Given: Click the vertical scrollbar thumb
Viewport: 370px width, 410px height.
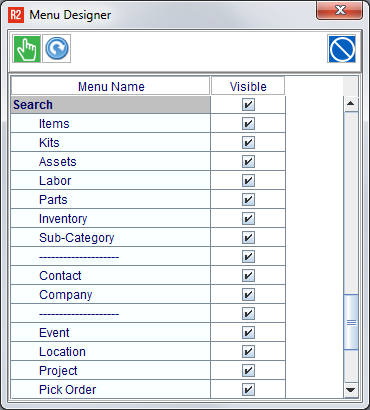Looking at the screenshot, I should pos(351,322).
